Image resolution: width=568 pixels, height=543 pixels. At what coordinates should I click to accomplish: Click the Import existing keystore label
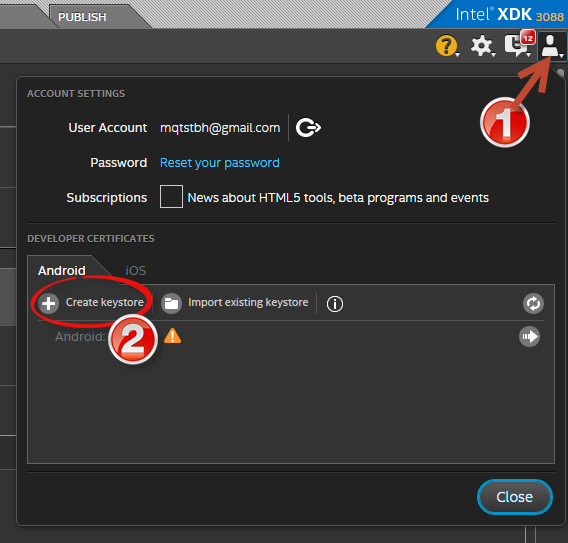248,302
